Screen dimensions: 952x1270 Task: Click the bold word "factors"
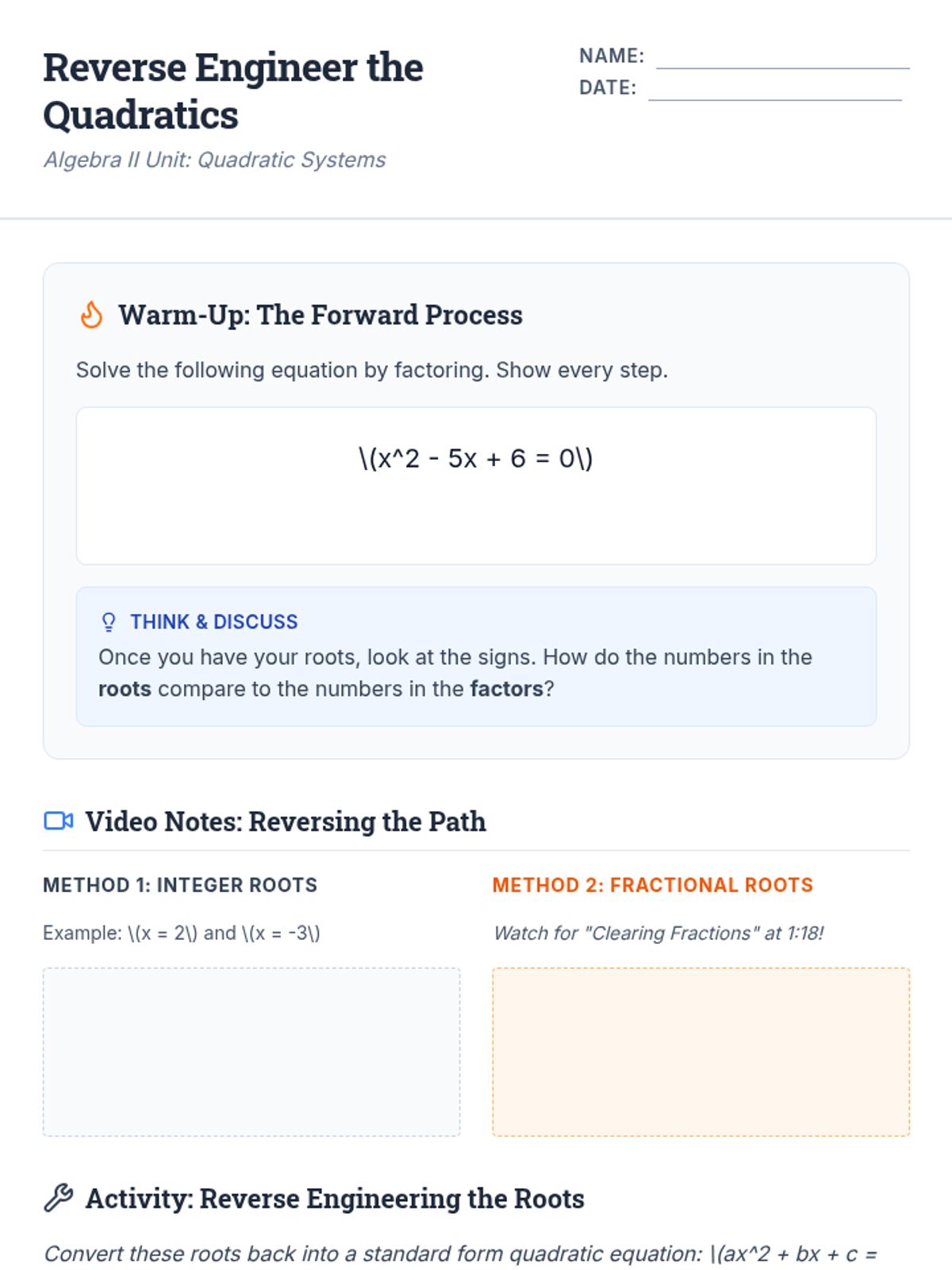506,688
